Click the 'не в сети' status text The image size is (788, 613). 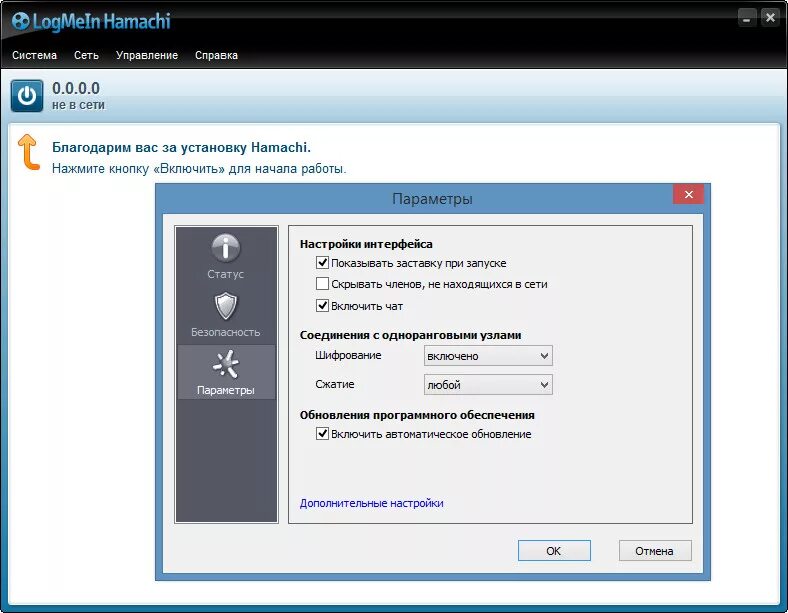click(78, 105)
